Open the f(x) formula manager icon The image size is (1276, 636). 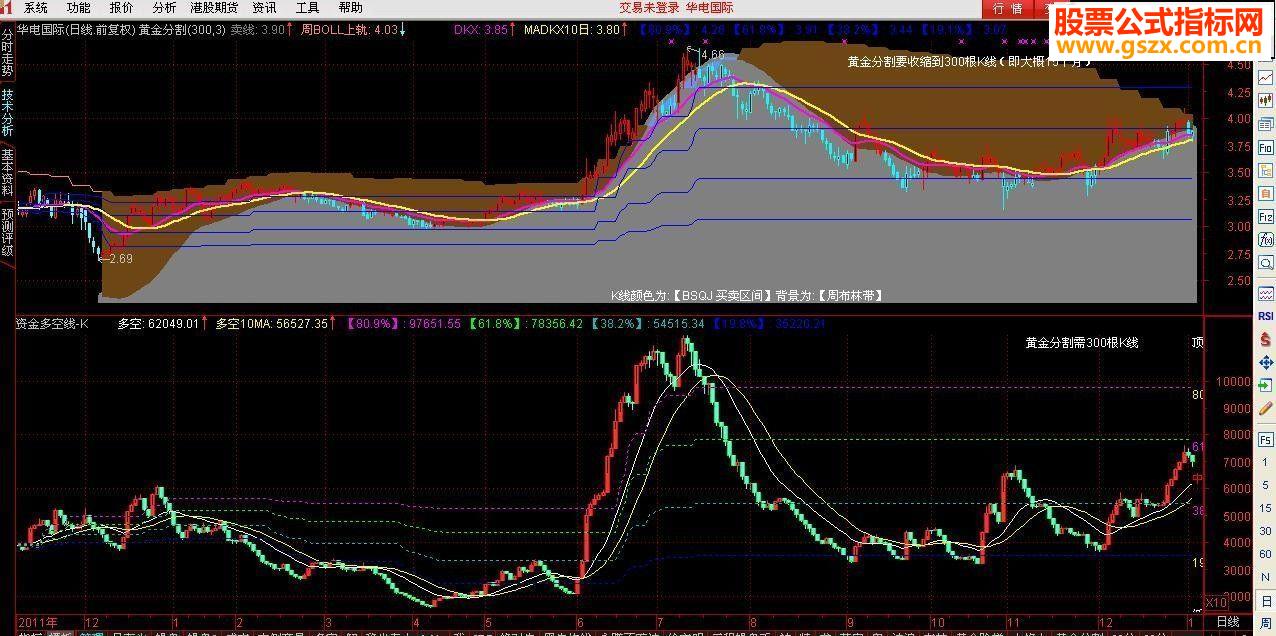(1265, 240)
